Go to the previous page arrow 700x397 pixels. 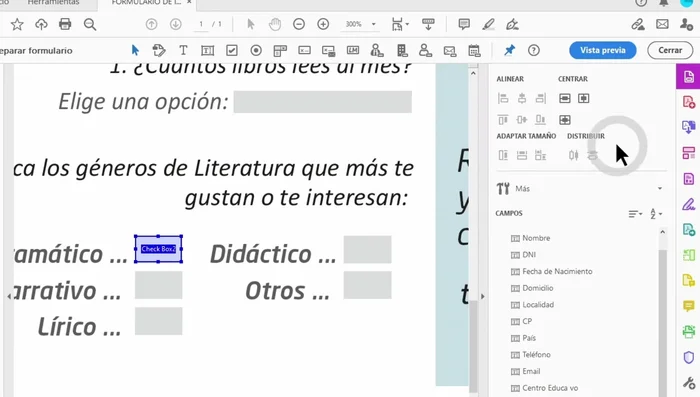[151, 24]
